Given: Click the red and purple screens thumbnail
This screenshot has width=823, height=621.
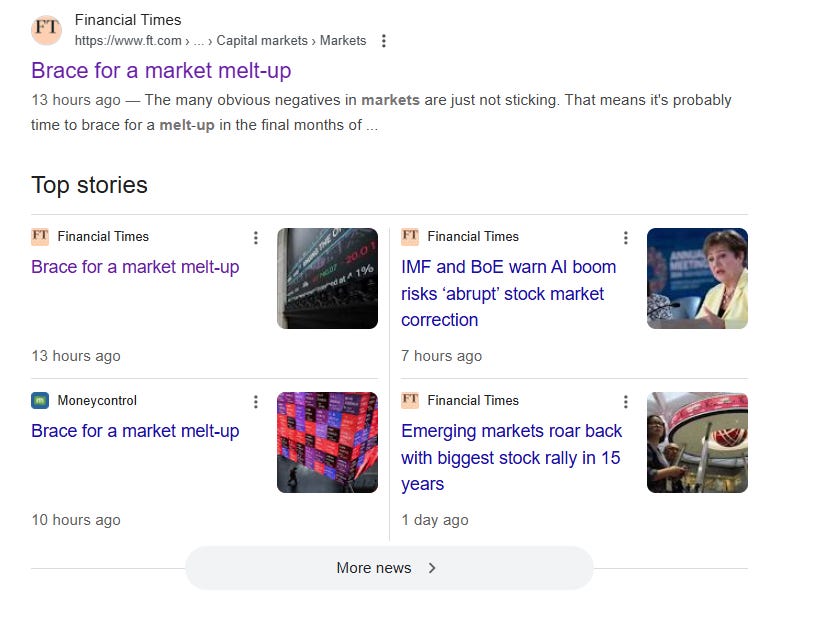Looking at the screenshot, I should pyautogui.click(x=328, y=443).
